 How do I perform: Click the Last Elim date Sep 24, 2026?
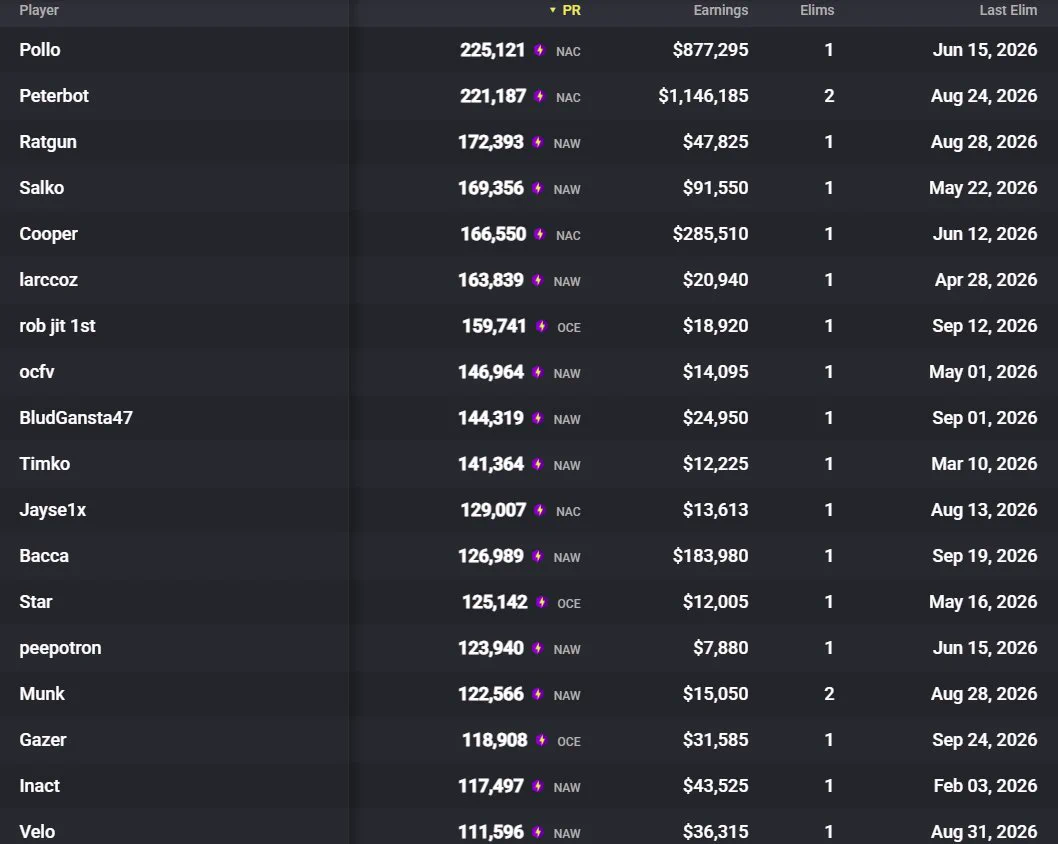click(x=984, y=739)
